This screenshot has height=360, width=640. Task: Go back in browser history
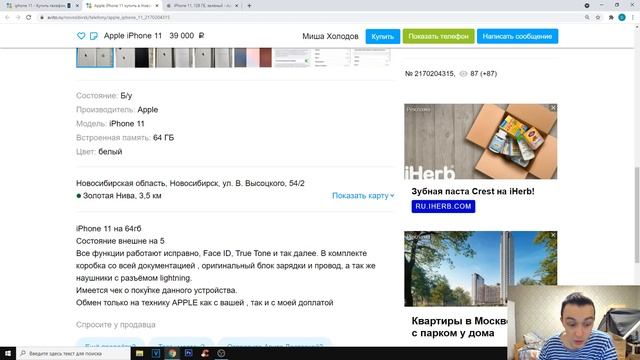click(7, 18)
